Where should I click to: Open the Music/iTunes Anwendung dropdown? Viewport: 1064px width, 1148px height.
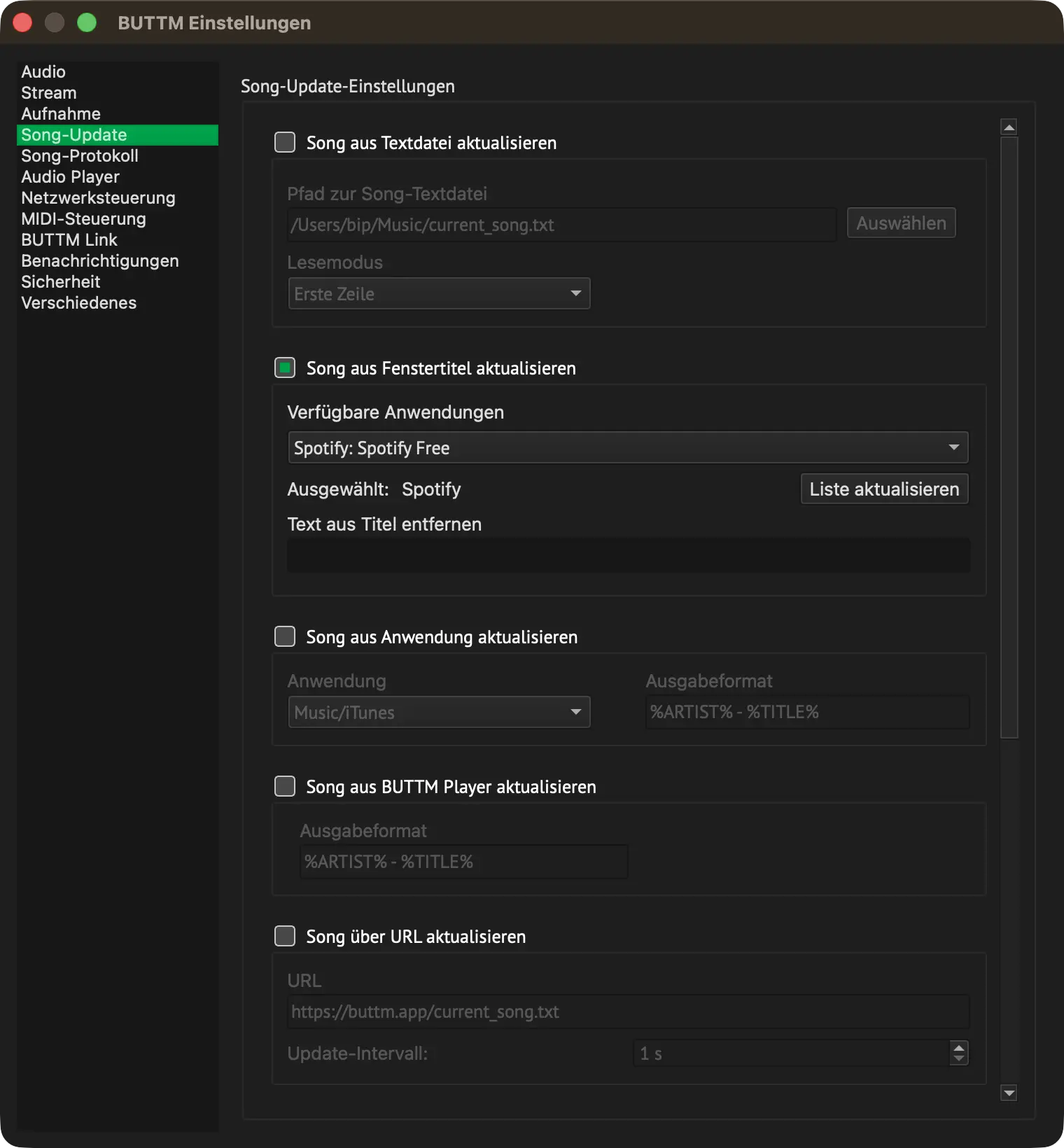coord(439,712)
